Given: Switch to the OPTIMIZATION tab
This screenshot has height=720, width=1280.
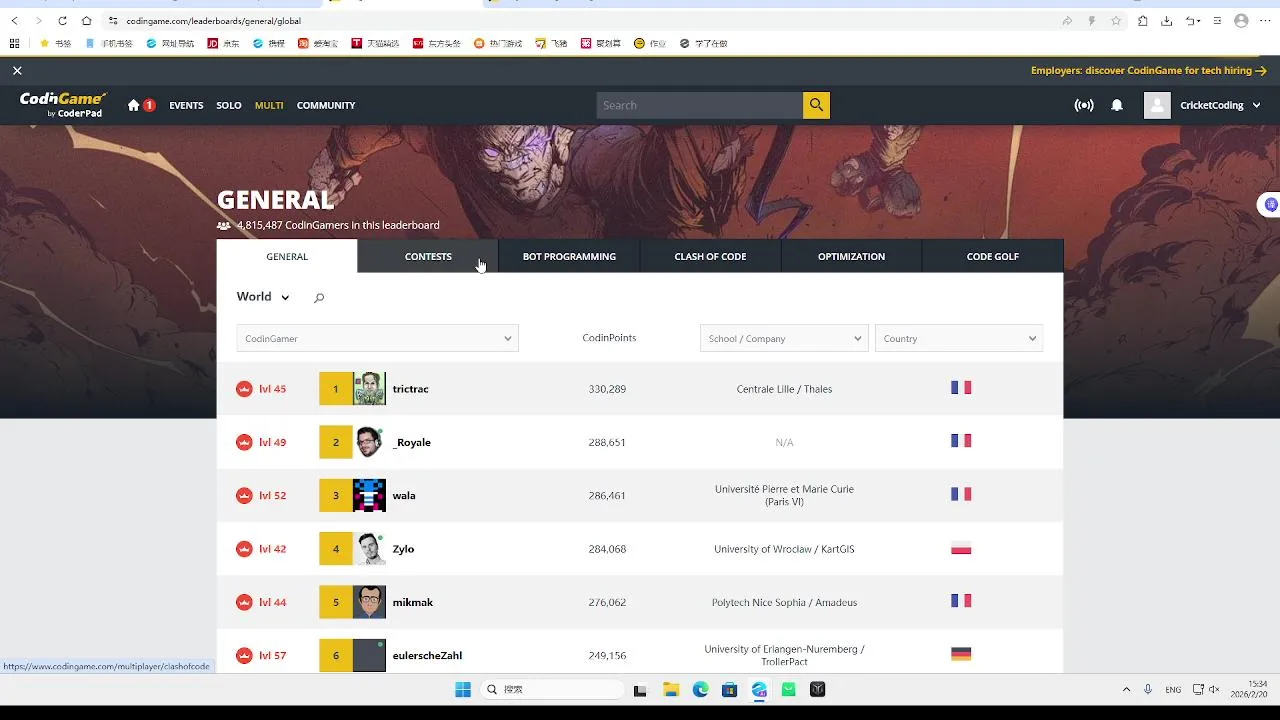Looking at the screenshot, I should point(851,256).
